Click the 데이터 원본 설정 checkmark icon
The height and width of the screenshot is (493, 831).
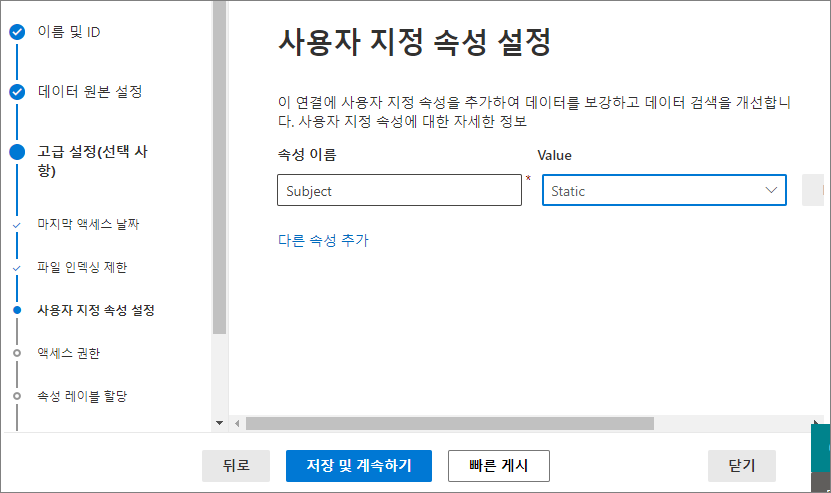pos(17,92)
